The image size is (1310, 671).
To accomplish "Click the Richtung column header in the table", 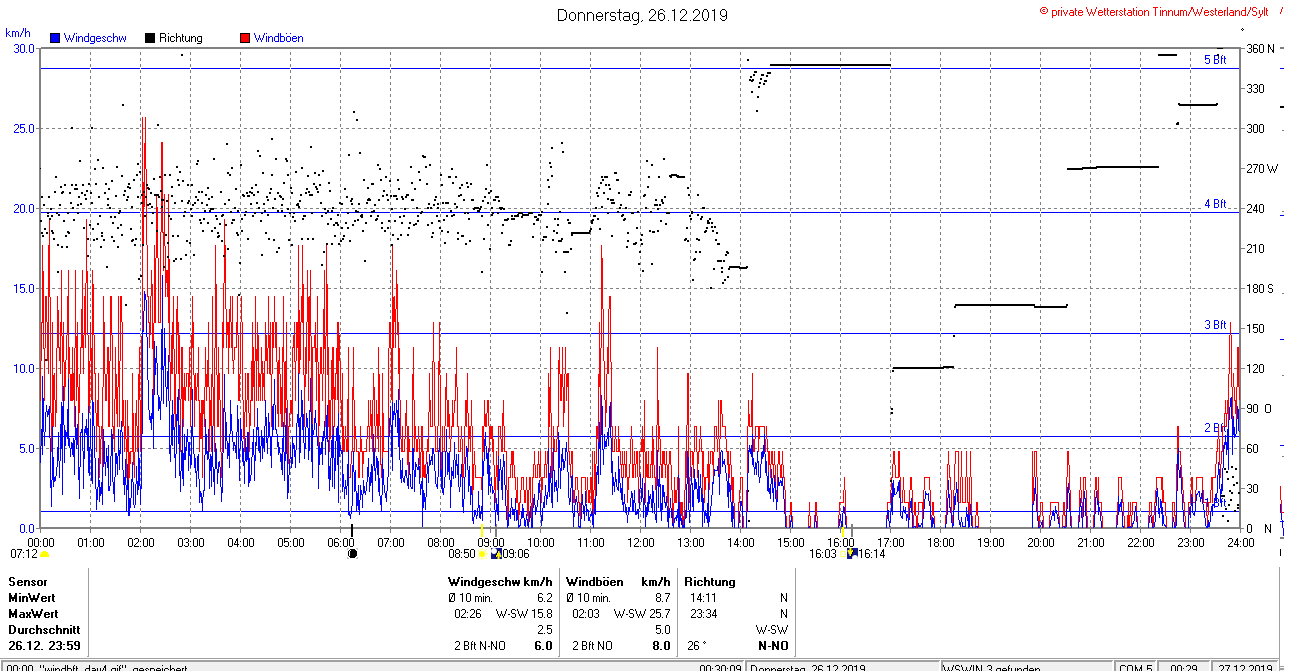I will [x=710, y=581].
